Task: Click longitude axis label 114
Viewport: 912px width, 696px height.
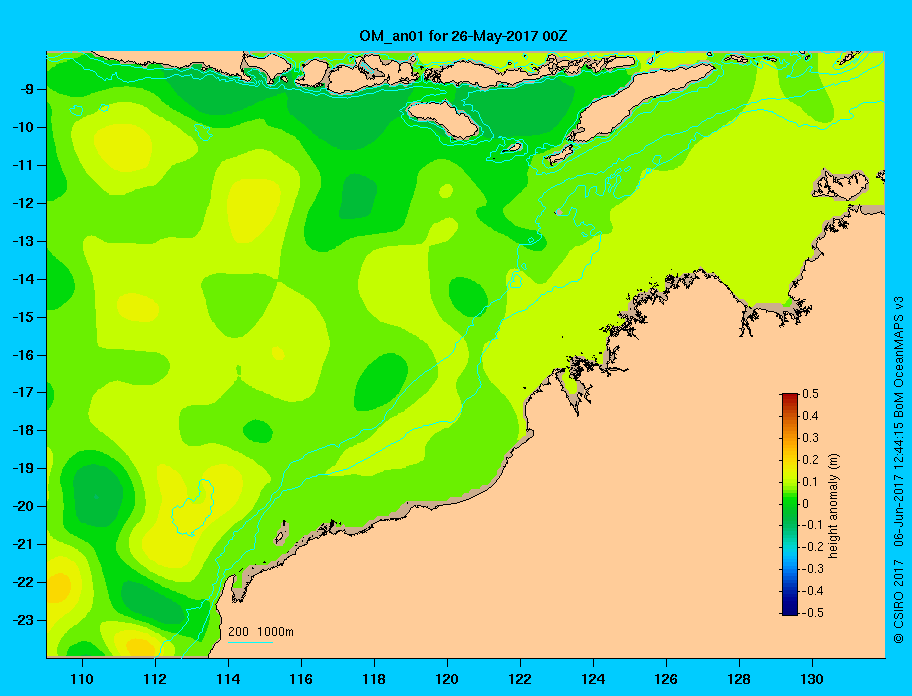Action: tap(228, 679)
